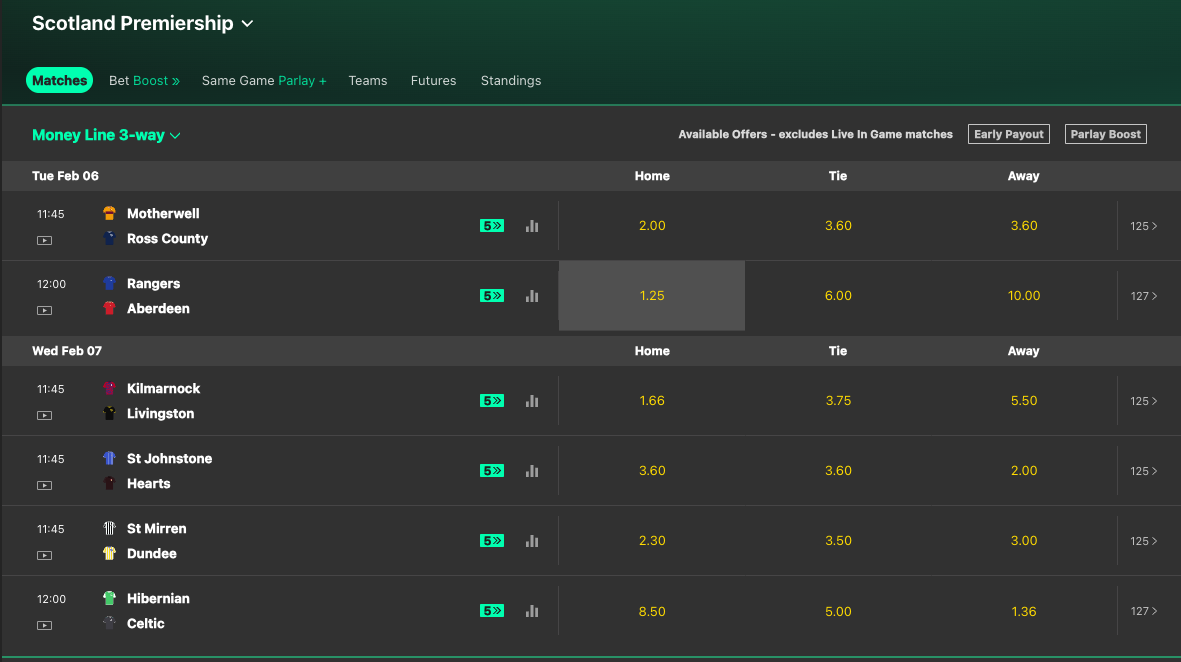
Task: Select the Matches tab
Action: (60, 81)
